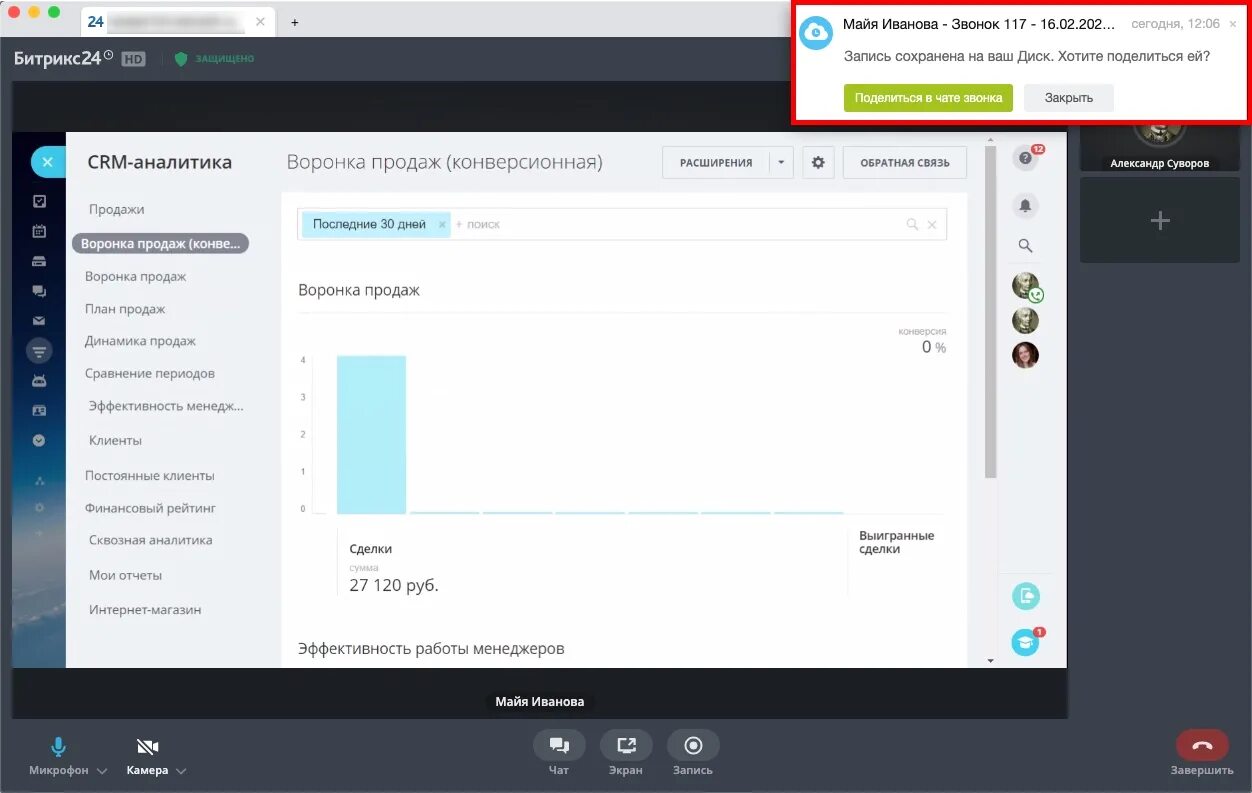Toggle the Камера camera icon
Viewport: 1252px width, 793px height.
[x=148, y=747]
